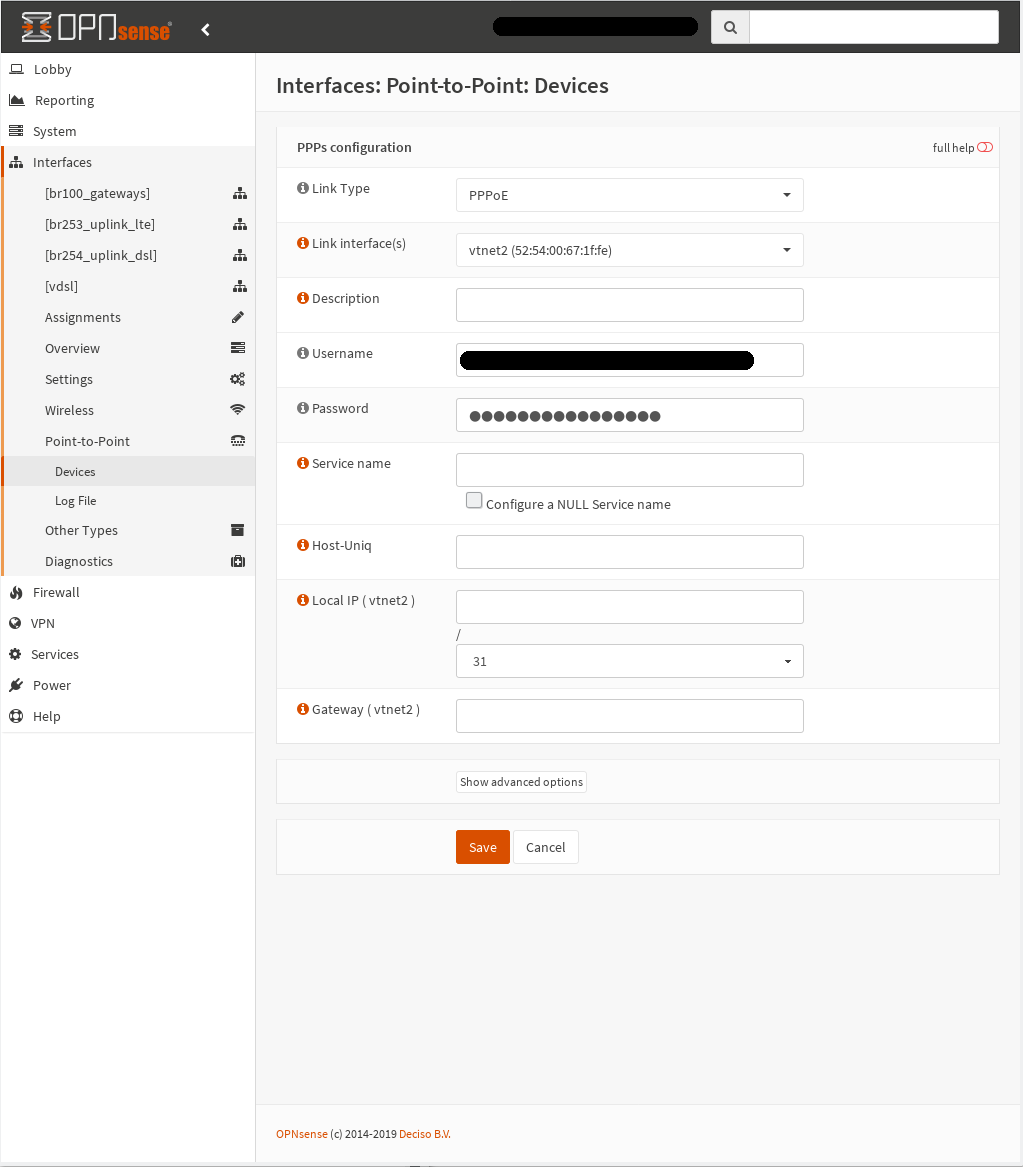Click the Help lifebuoy icon
Image resolution: width=1023 pixels, height=1167 pixels.
click(16, 716)
